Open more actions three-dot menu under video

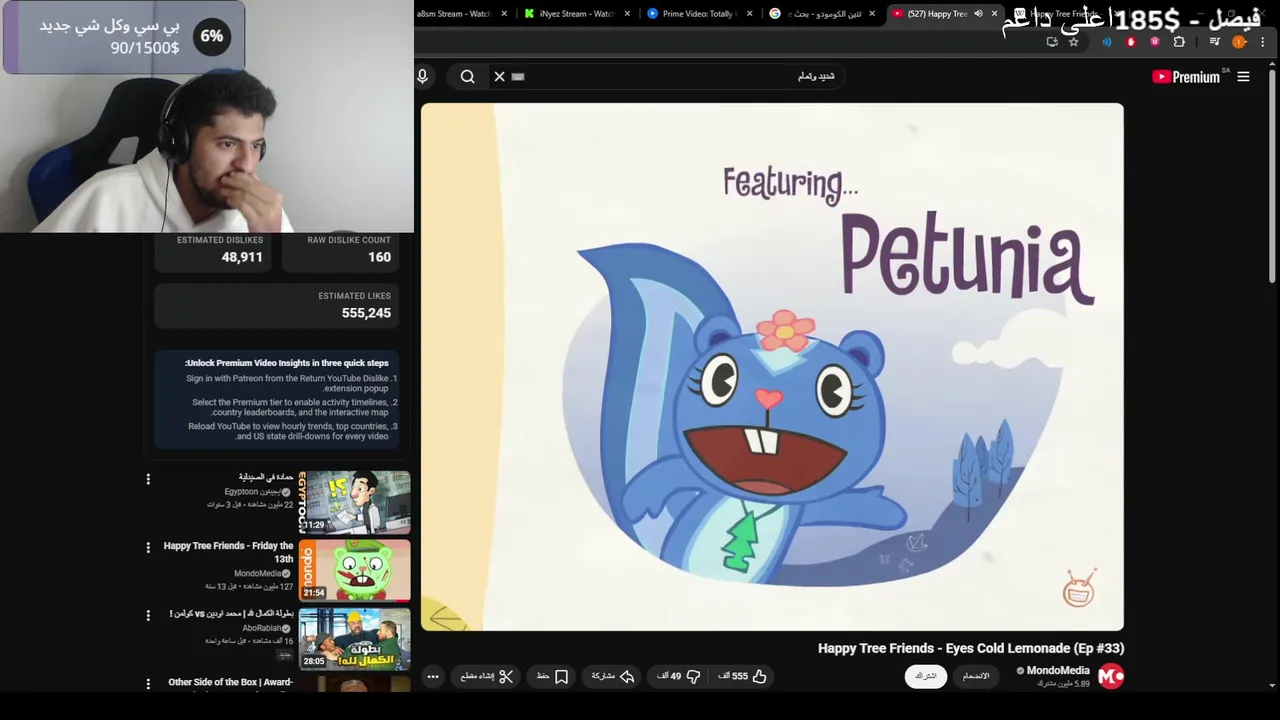pos(433,677)
